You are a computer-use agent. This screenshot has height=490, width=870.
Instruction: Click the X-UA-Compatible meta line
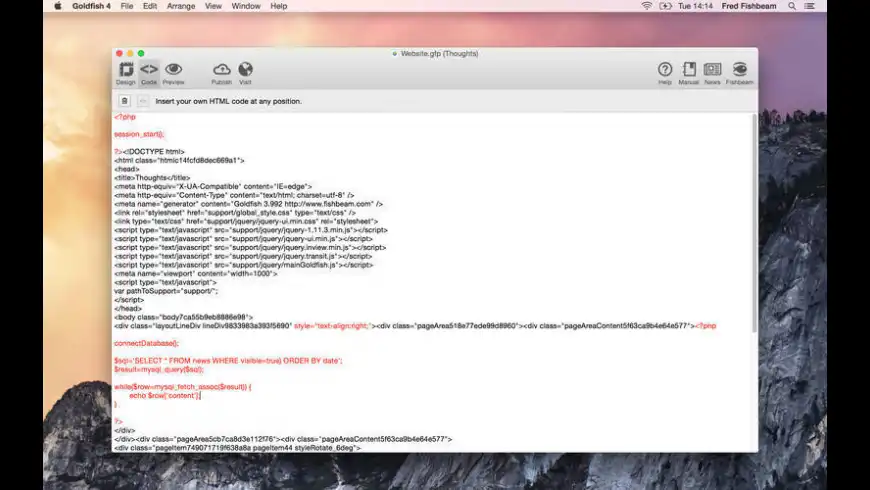[213, 186]
